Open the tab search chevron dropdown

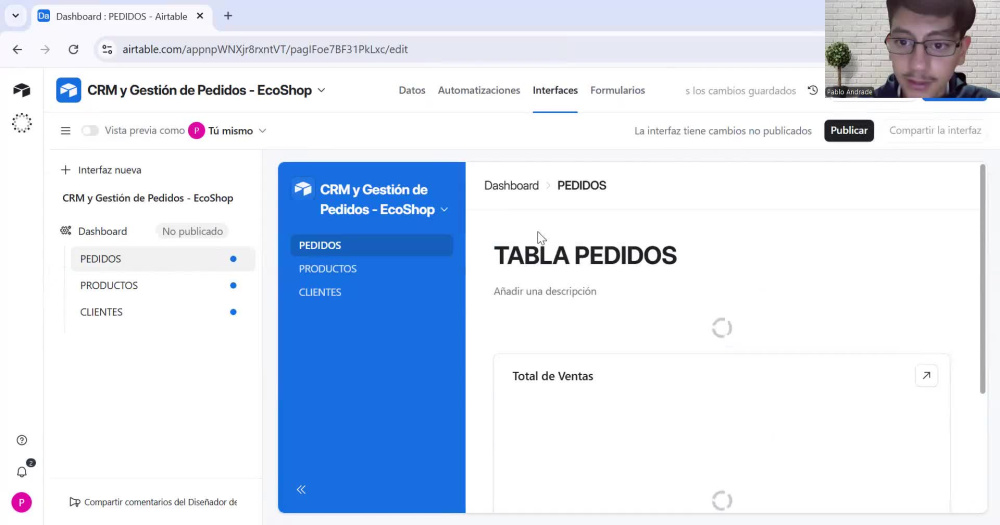[x=15, y=16]
